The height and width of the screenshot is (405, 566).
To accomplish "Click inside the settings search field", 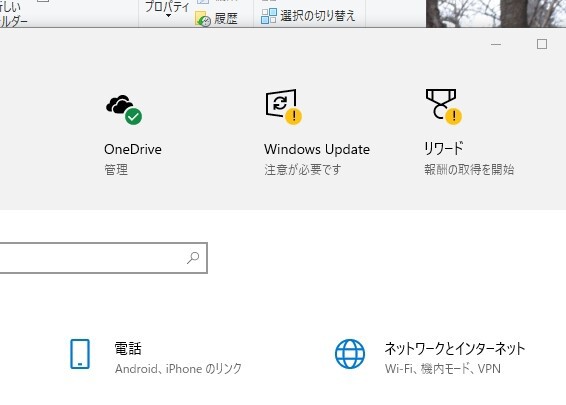I will 103,258.
